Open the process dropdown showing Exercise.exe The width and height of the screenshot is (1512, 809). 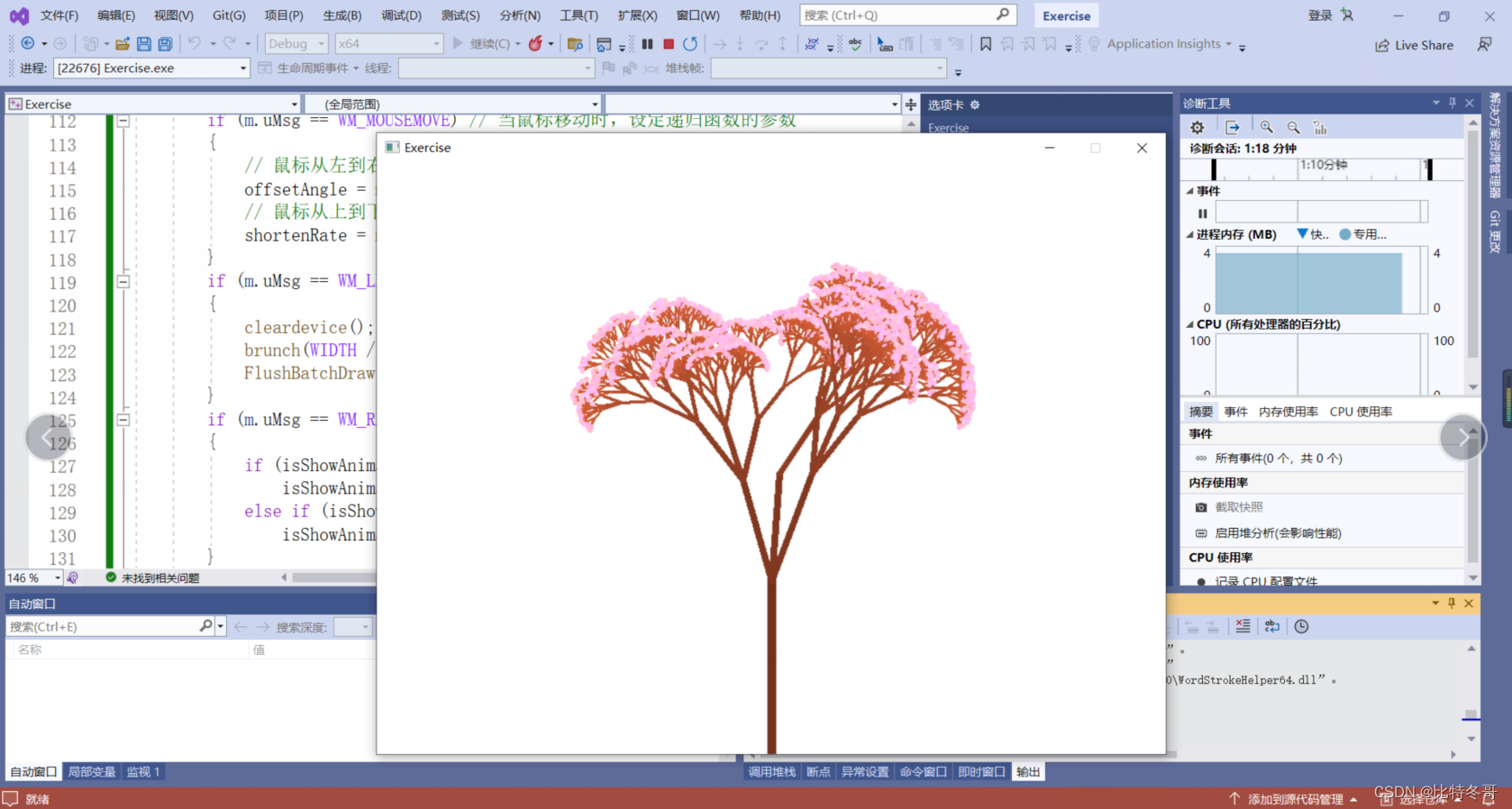(x=151, y=68)
